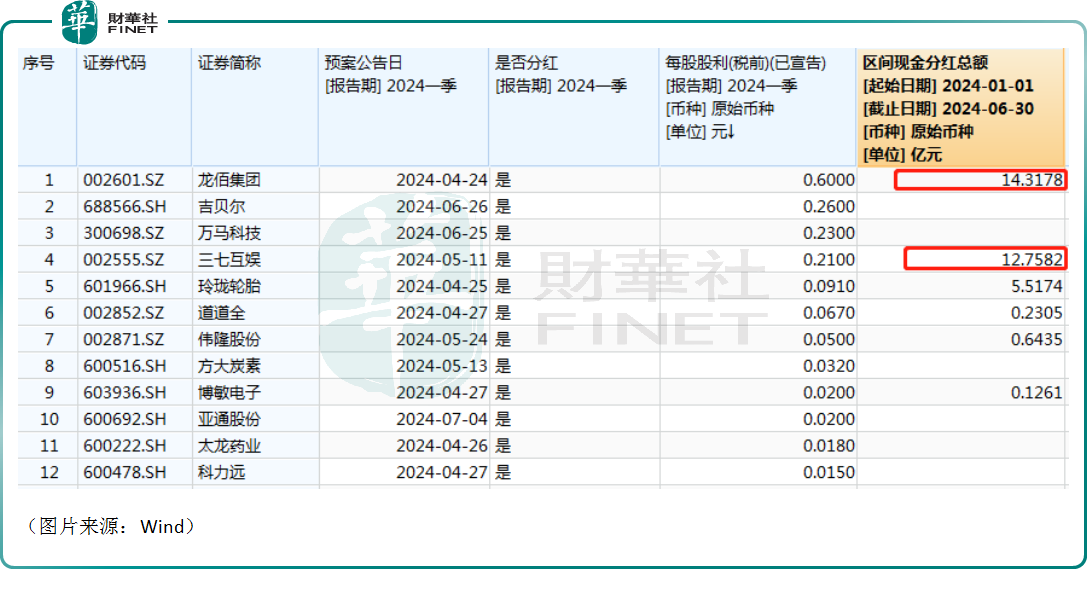
Task: Click dividend per share value 0.0320
Action: [828, 366]
